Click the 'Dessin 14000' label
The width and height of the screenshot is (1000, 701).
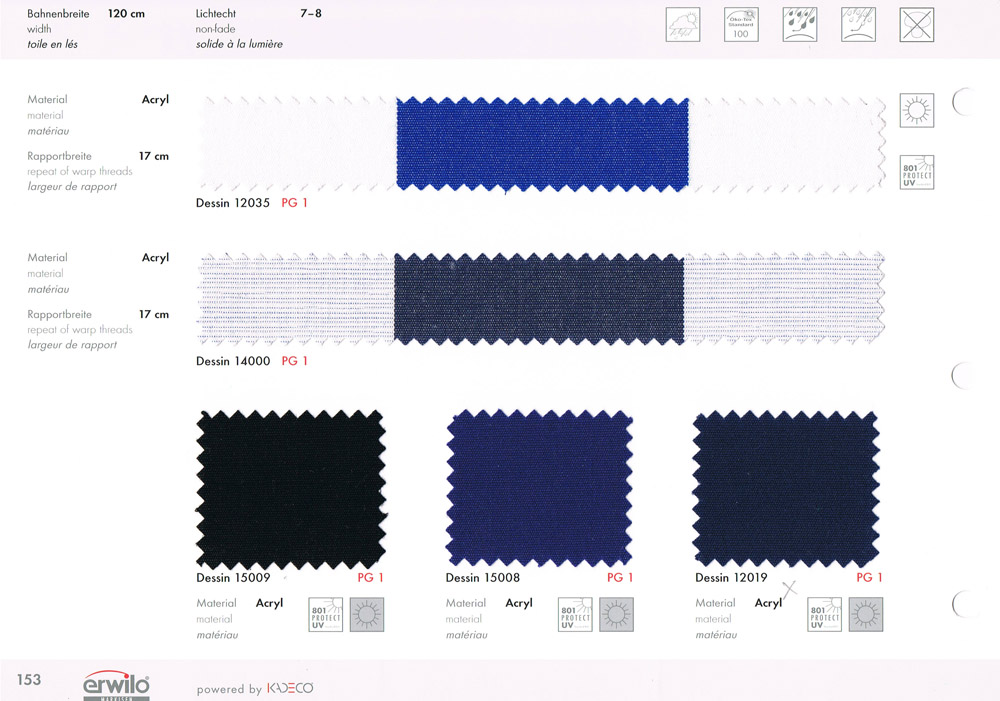[x=233, y=361]
